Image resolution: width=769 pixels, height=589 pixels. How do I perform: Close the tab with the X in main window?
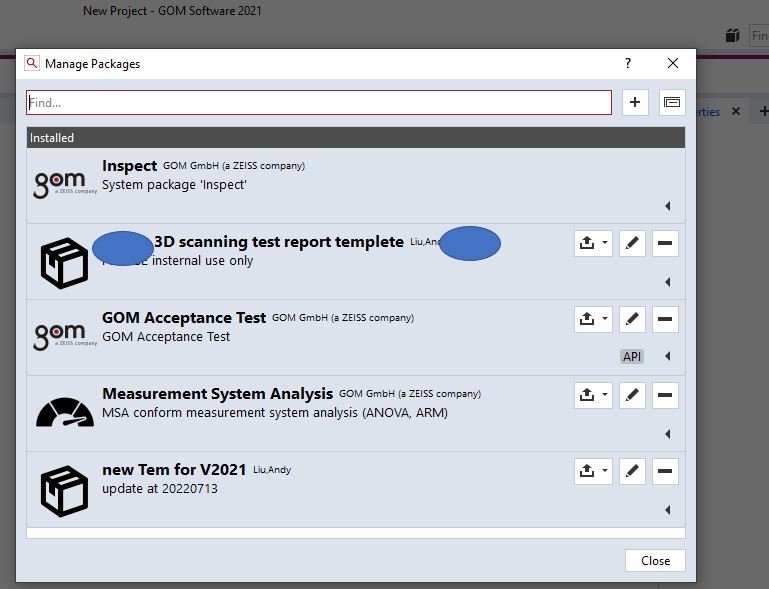(736, 111)
